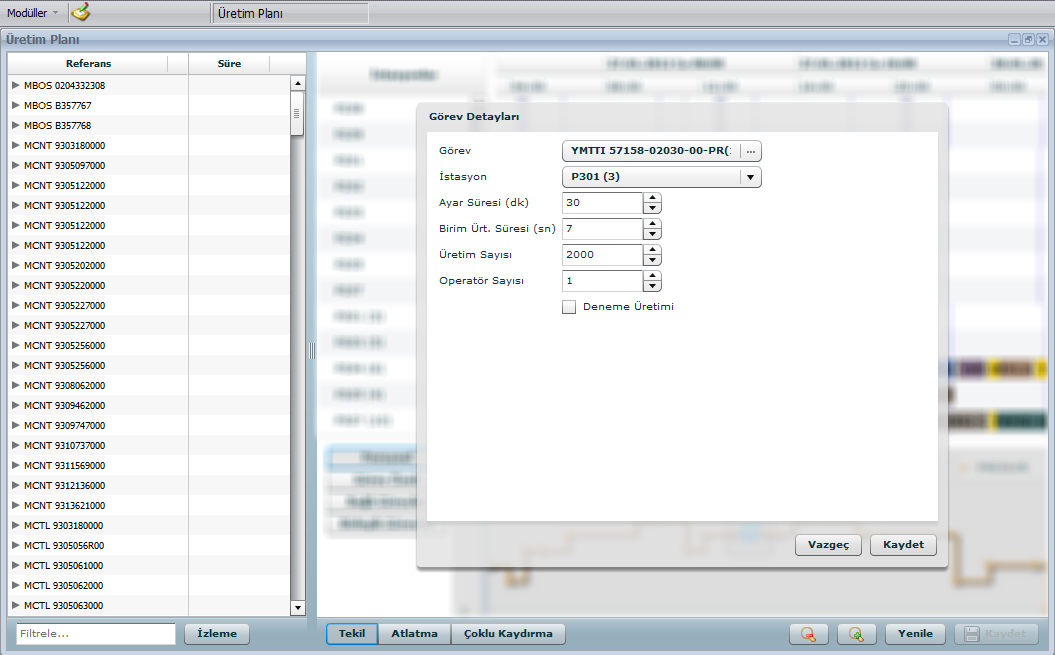
Task: Expand the MCTL 9305063000 tree row
Action: (x=15, y=605)
